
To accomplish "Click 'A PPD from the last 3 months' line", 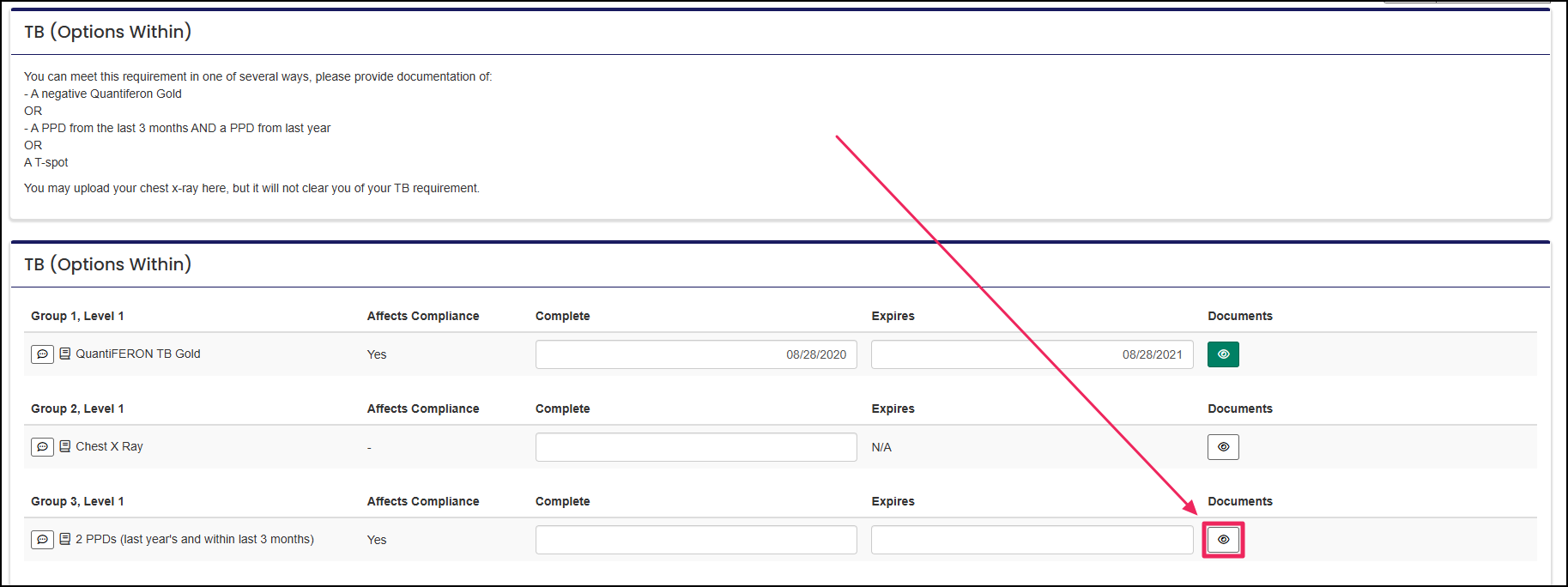I will click(177, 128).
